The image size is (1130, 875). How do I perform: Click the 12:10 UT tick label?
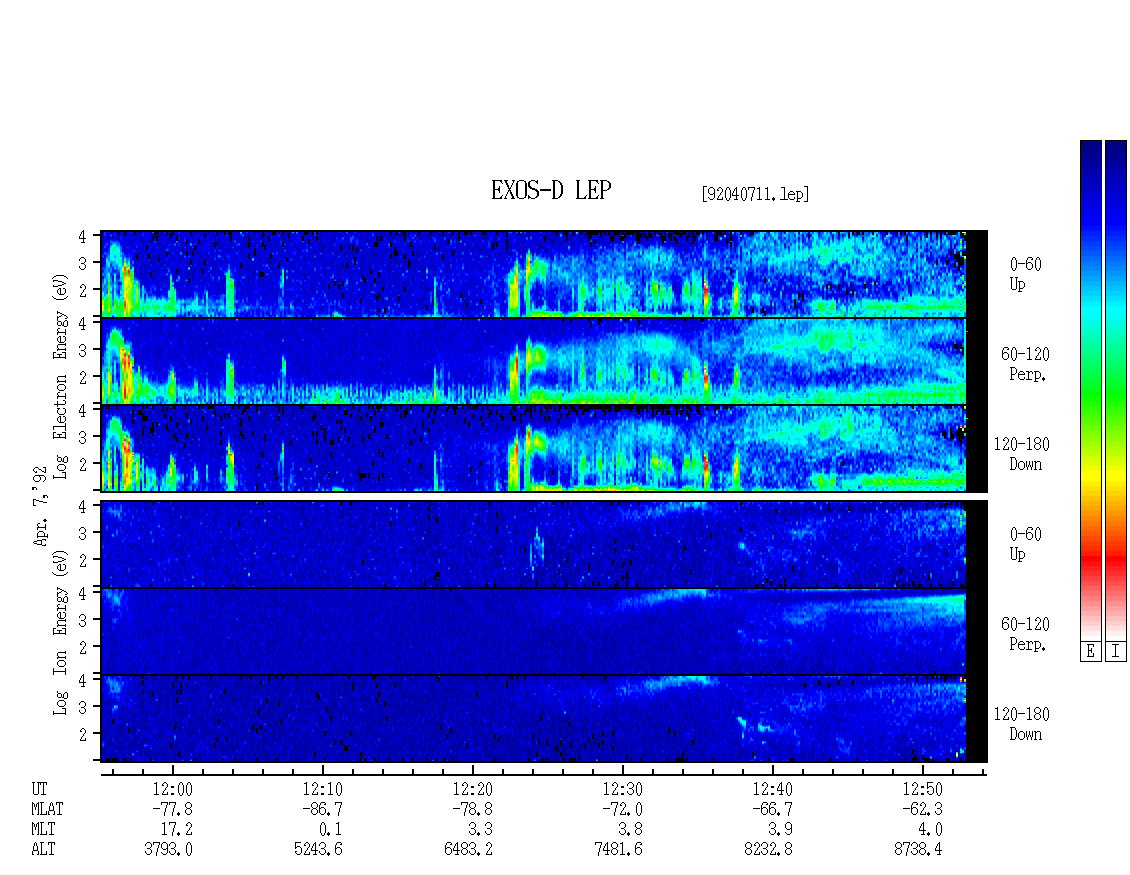322,789
